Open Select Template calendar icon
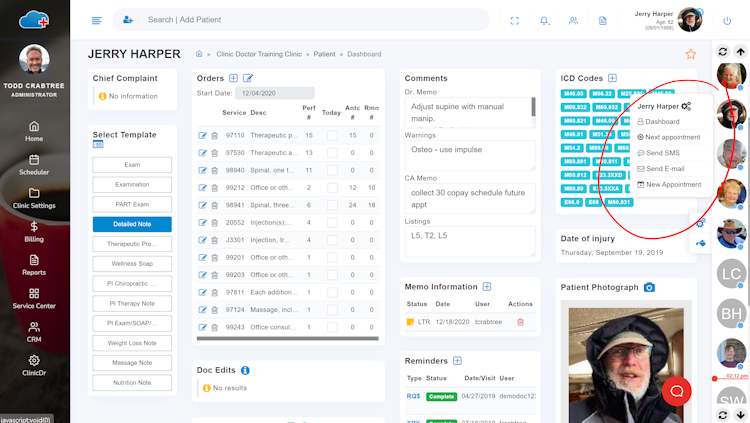This screenshot has height=423, width=750. (98, 145)
